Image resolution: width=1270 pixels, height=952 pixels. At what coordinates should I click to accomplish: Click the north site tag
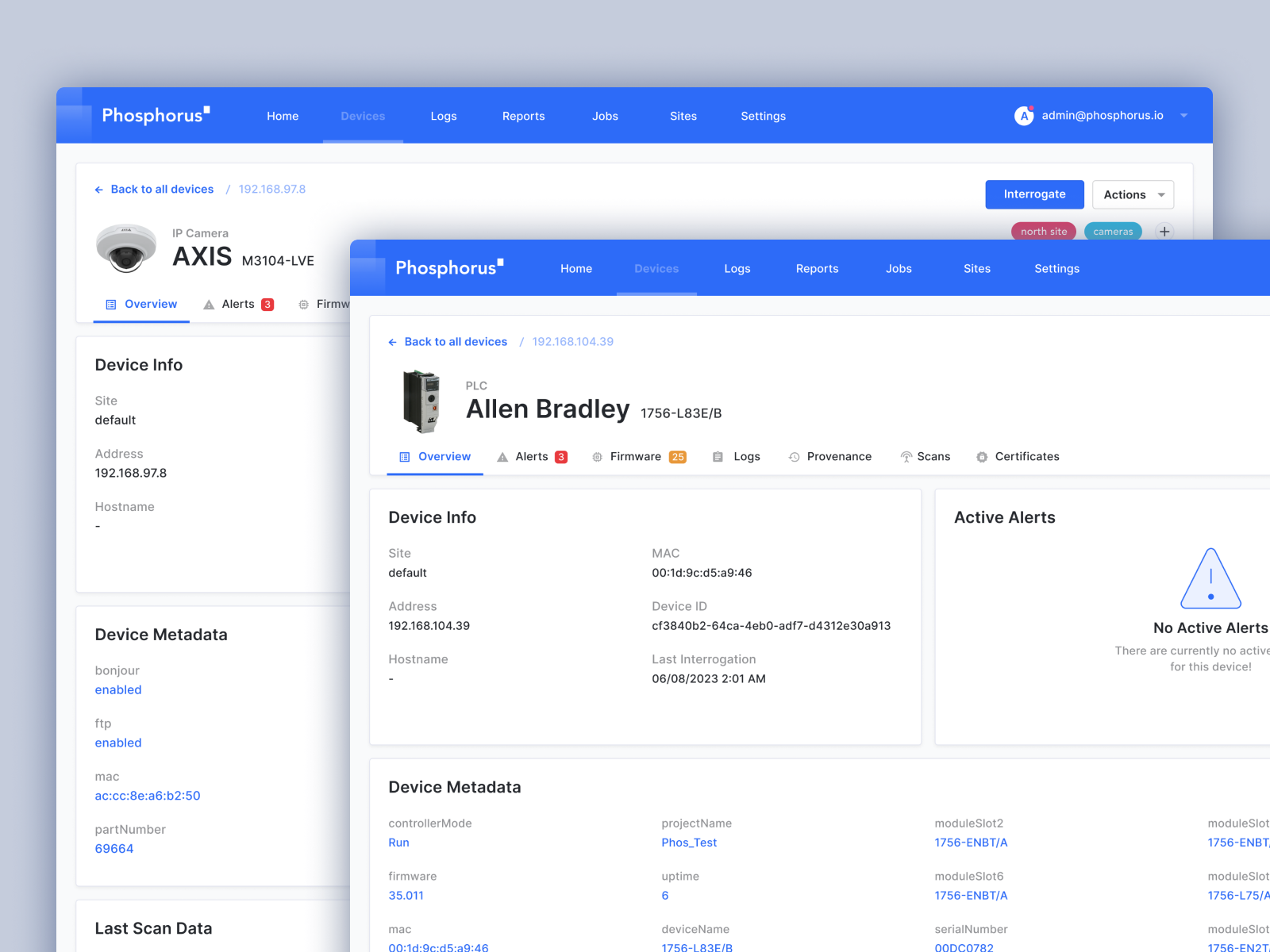point(1044,232)
